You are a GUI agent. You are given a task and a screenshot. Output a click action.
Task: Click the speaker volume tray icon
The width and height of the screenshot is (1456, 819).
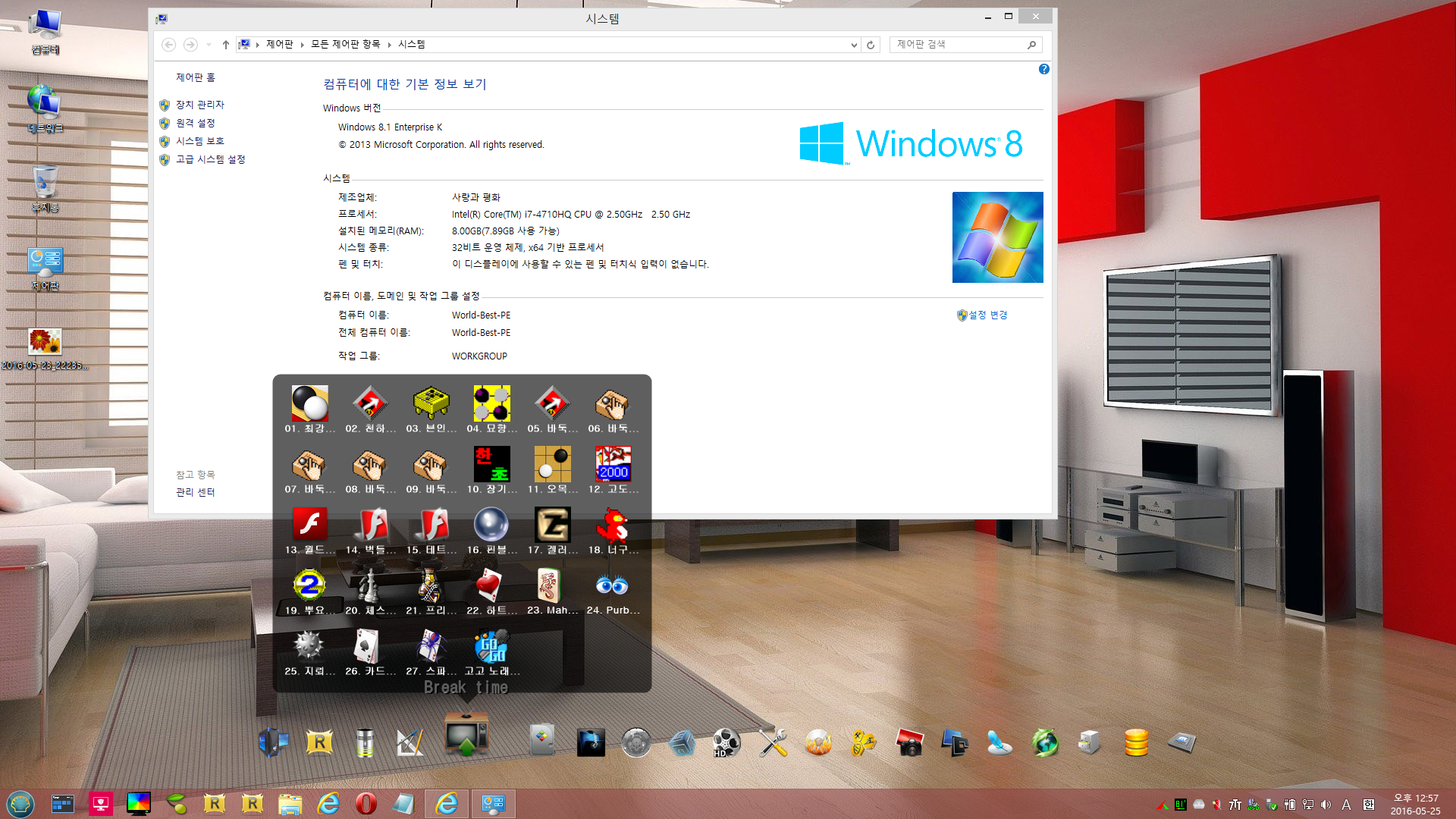[x=1326, y=805]
